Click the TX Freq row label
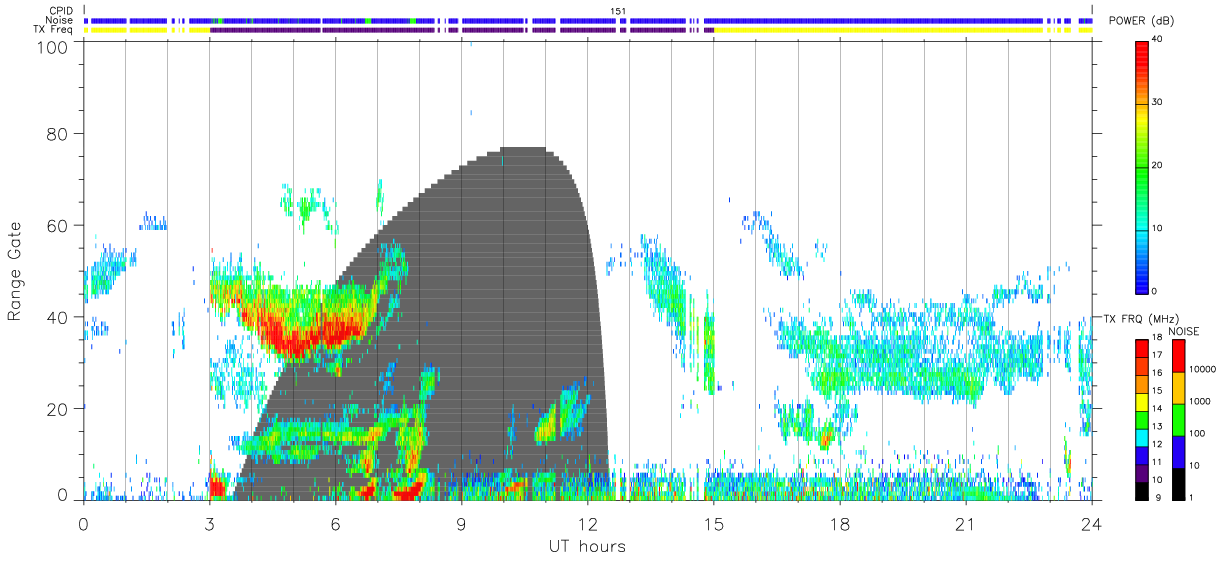Image resolution: width=1228 pixels, height=567 pixels. coord(54,30)
